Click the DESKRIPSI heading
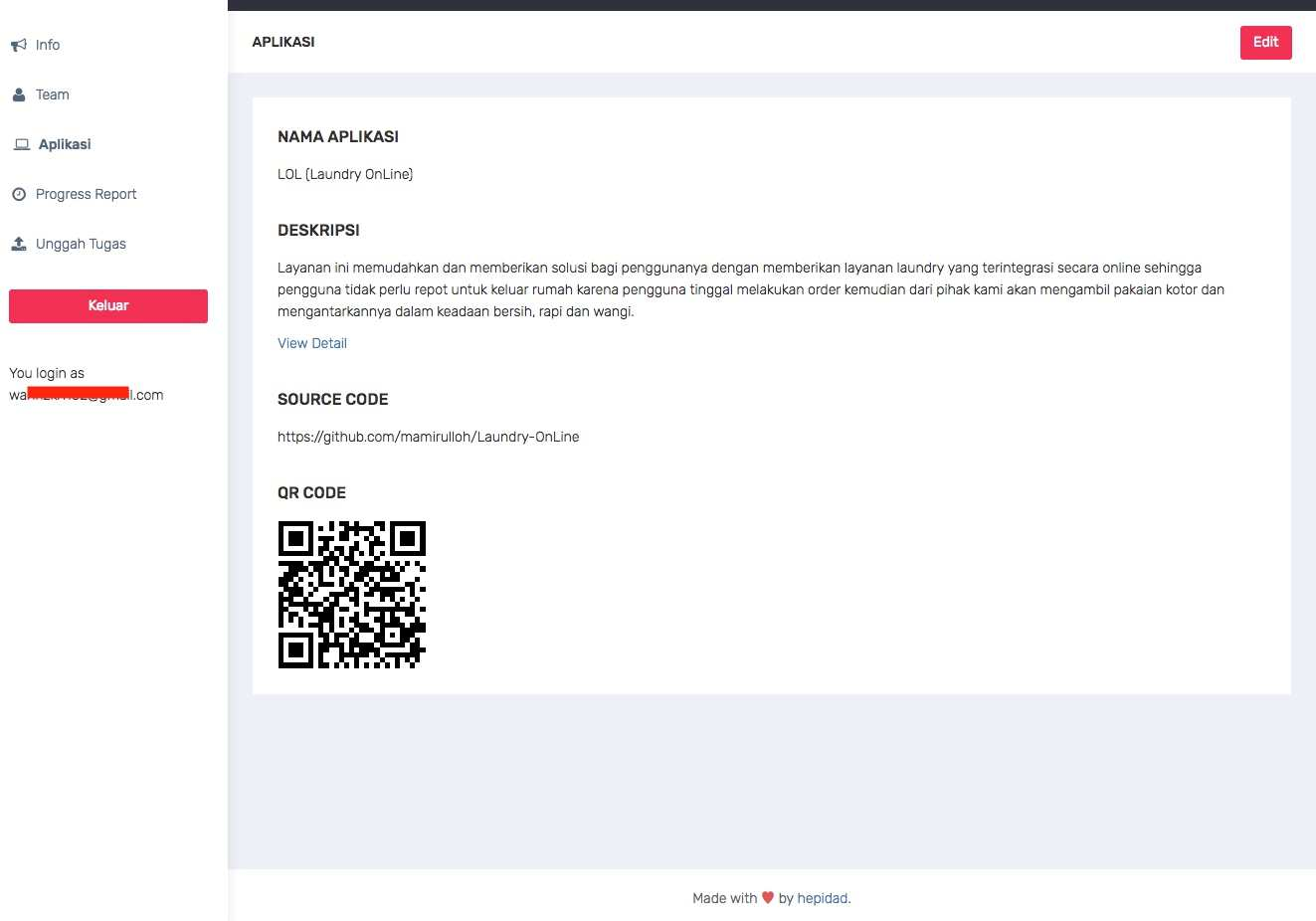The width and height of the screenshot is (1316, 921). coord(318,230)
